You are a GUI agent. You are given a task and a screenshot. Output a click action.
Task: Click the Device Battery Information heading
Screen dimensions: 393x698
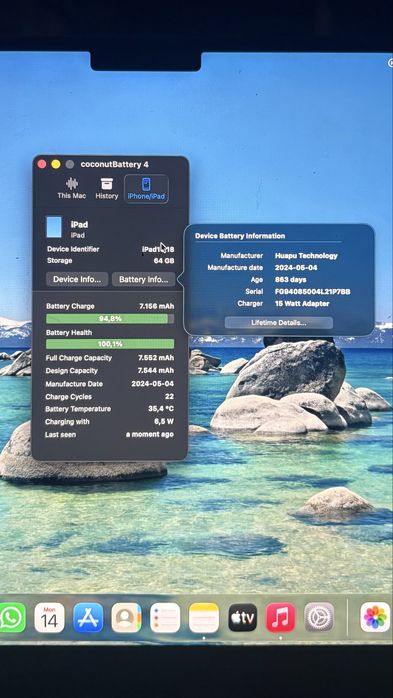240,236
